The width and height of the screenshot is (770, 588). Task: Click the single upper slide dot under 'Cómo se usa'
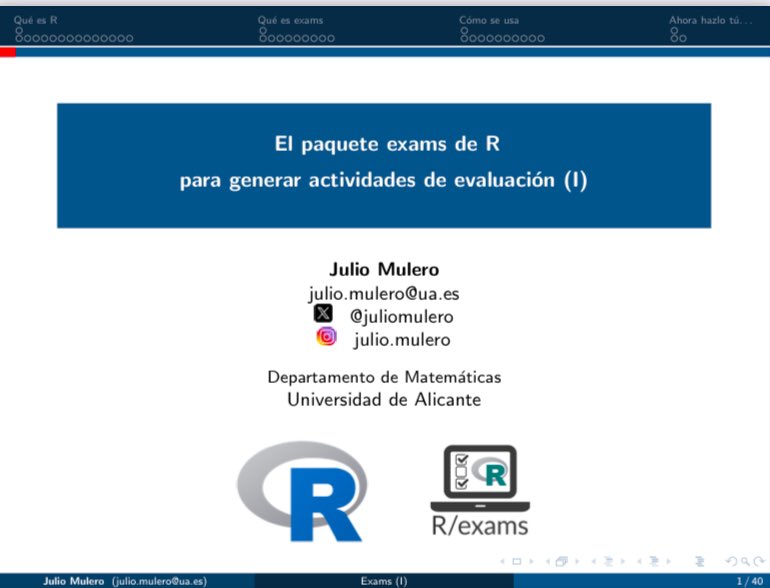click(x=464, y=30)
